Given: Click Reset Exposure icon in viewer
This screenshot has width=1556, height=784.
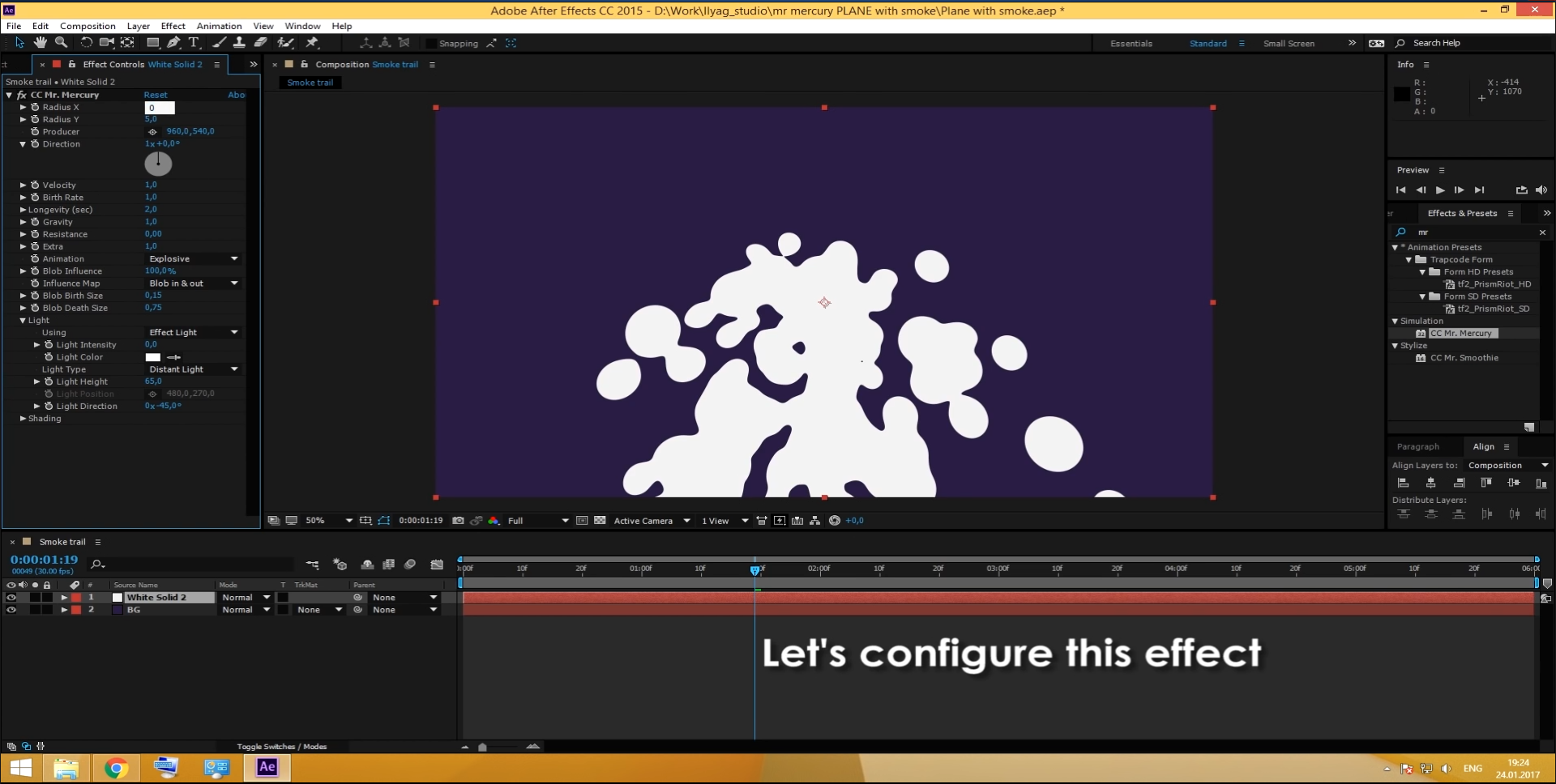Looking at the screenshot, I should coord(835,521).
